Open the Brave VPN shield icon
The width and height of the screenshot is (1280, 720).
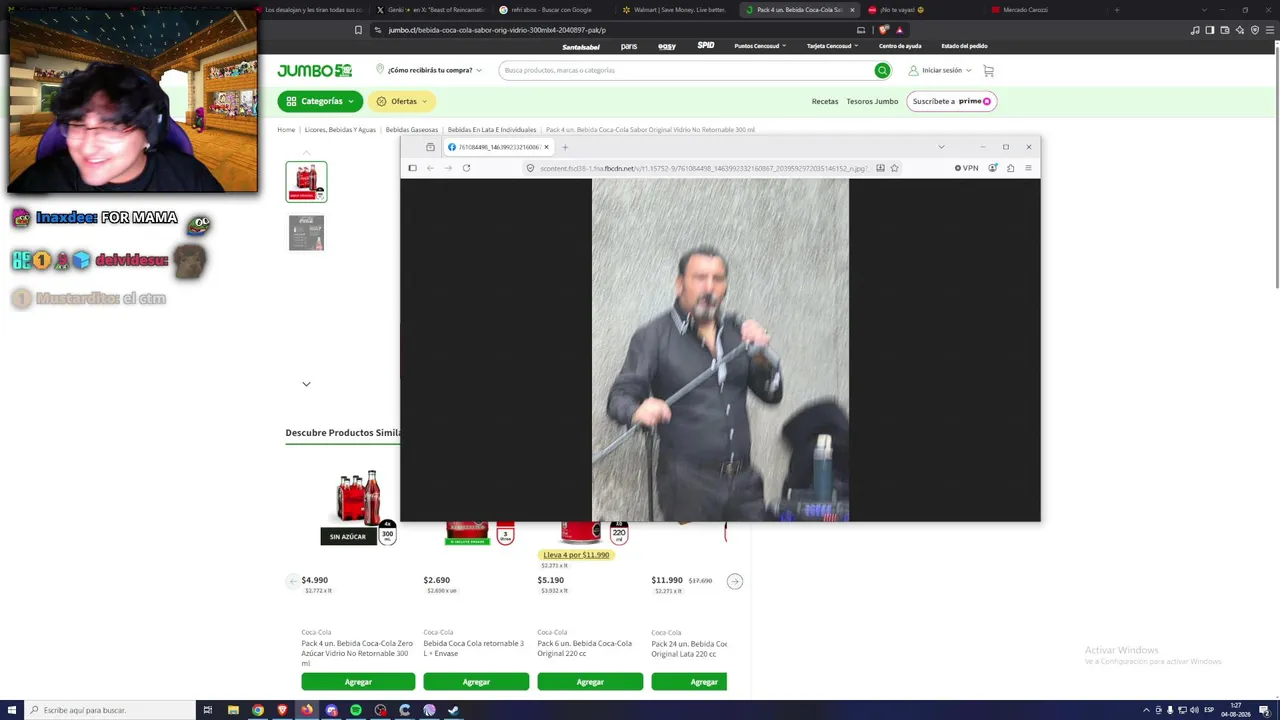point(1255,30)
